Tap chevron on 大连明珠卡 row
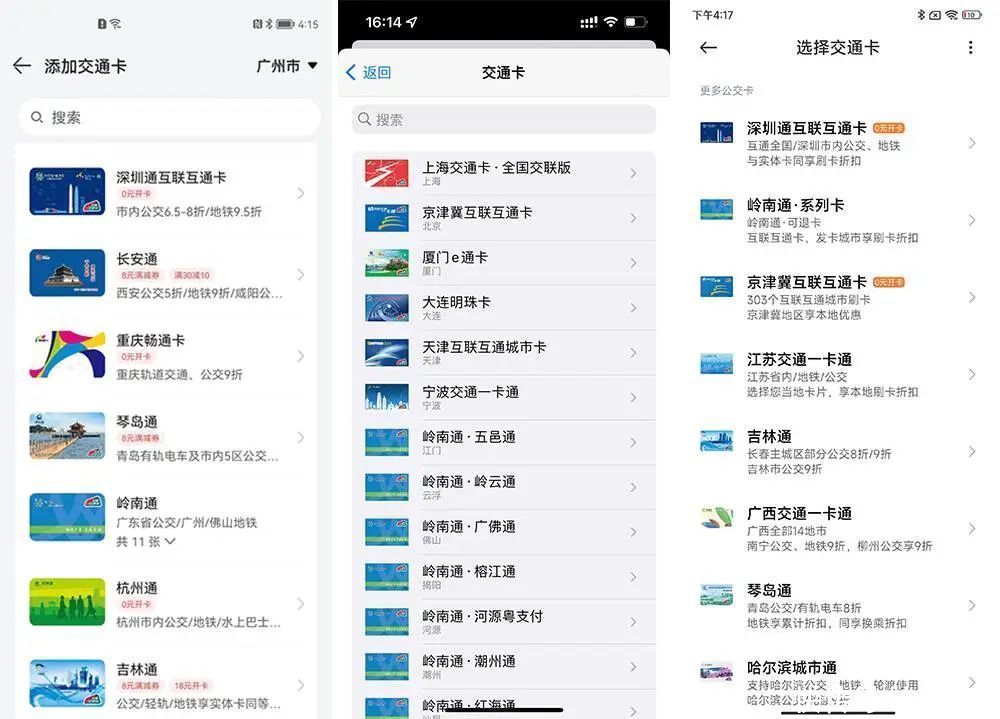Viewport: 1000px width, 719px height. (633, 308)
